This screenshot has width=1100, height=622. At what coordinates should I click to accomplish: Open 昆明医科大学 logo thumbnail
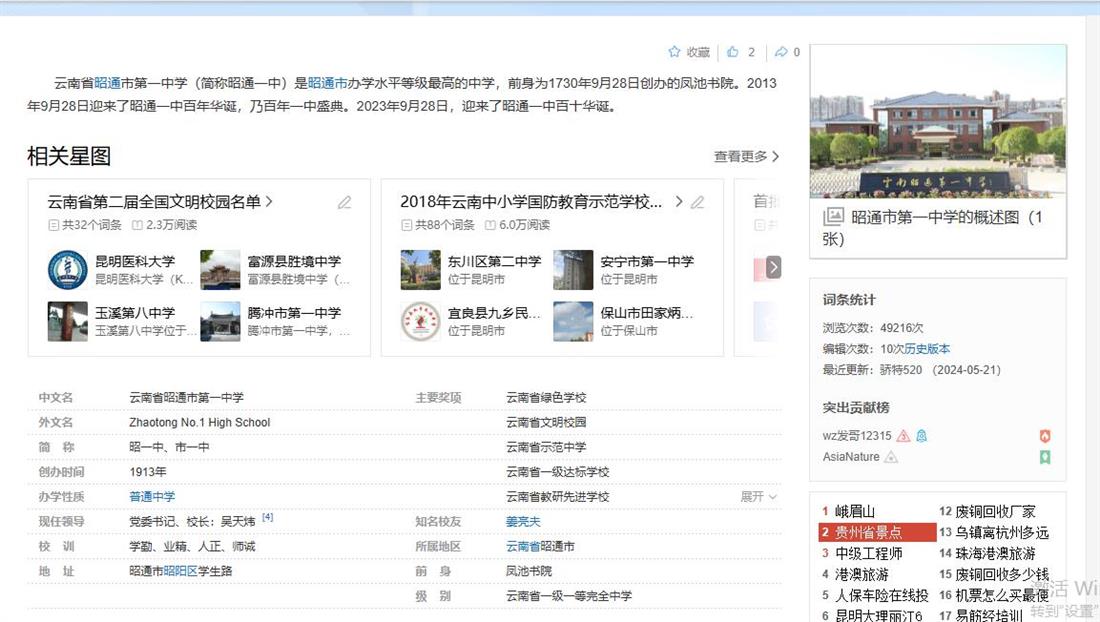pos(67,270)
